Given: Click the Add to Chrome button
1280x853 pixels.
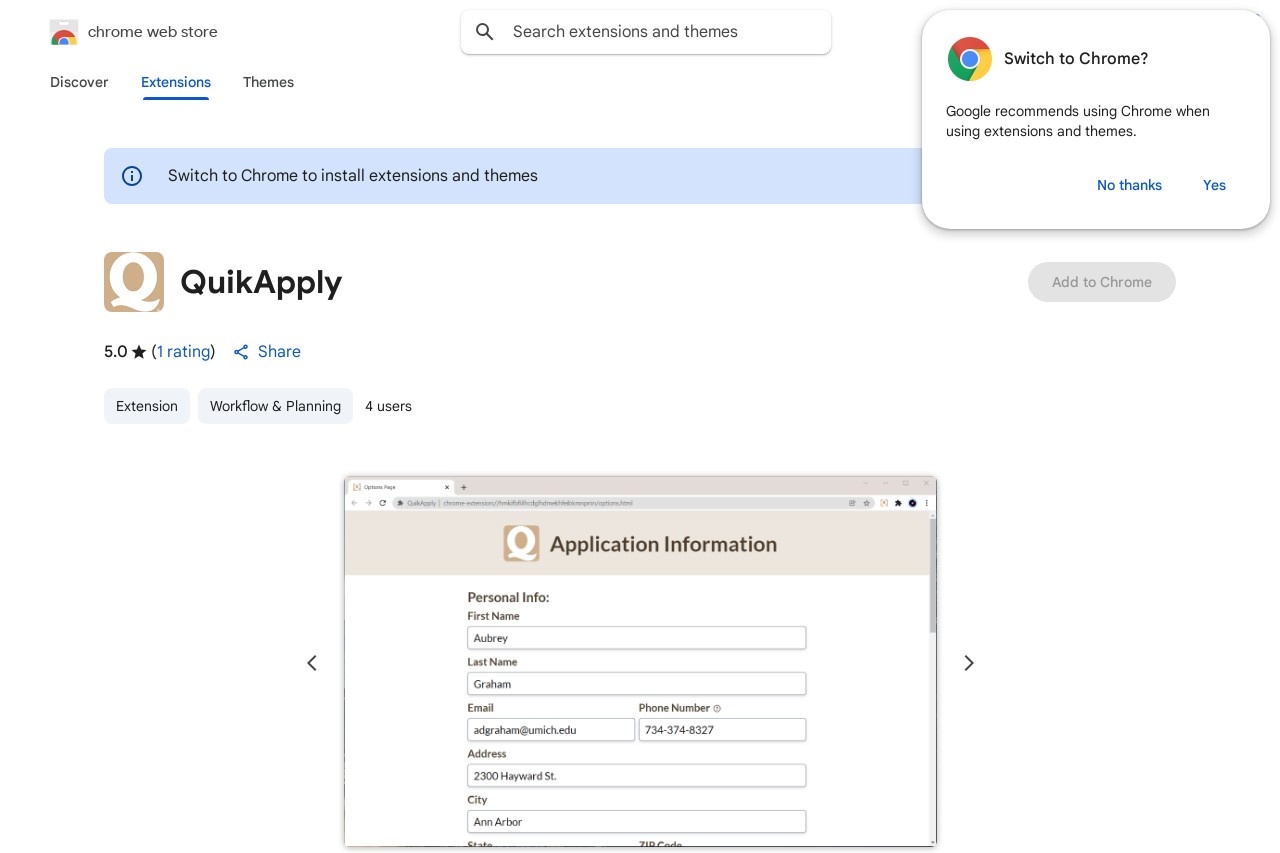Looking at the screenshot, I should tap(1102, 282).
